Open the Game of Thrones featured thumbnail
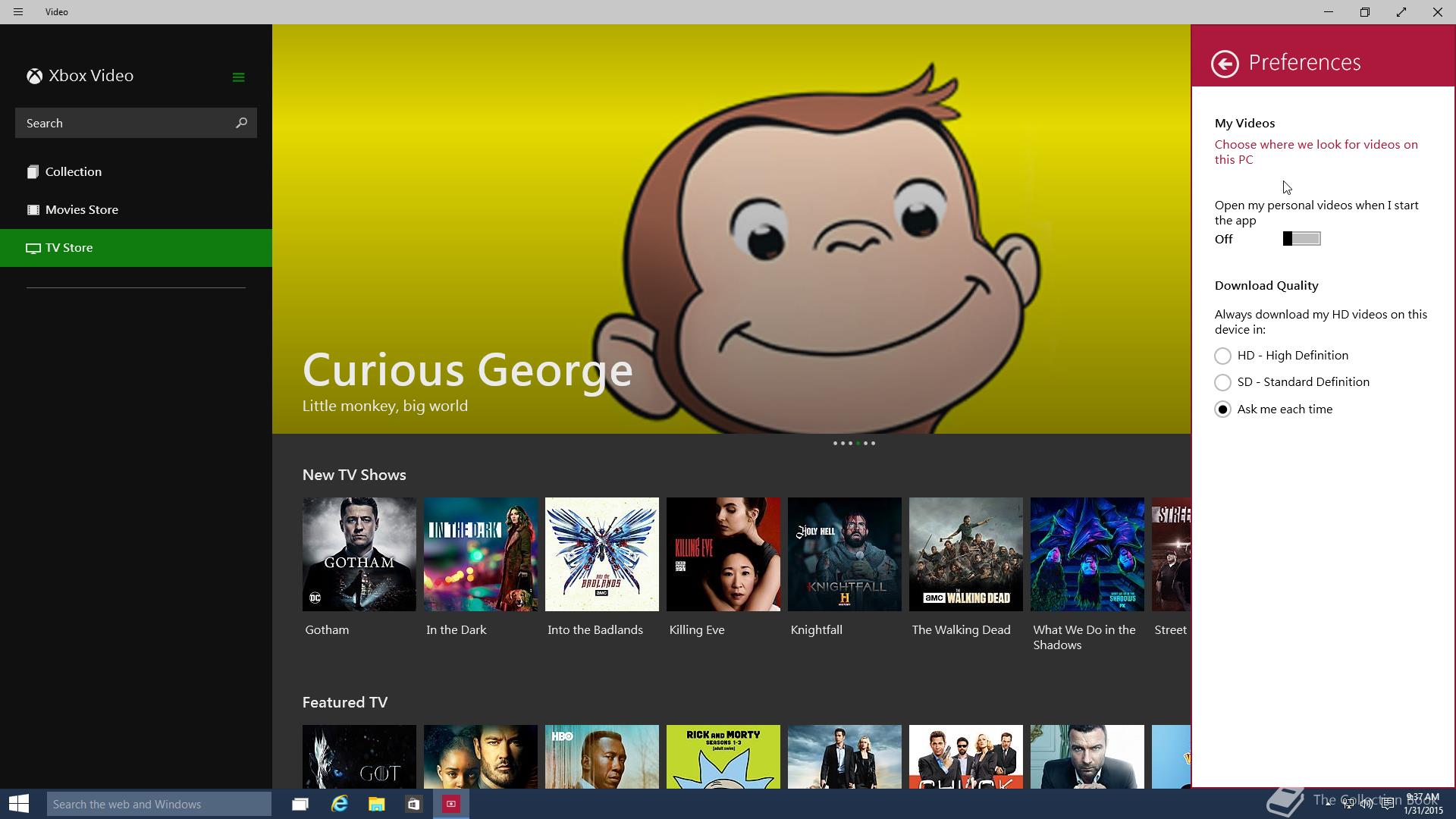Viewport: 1456px width, 819px height. 359,757
